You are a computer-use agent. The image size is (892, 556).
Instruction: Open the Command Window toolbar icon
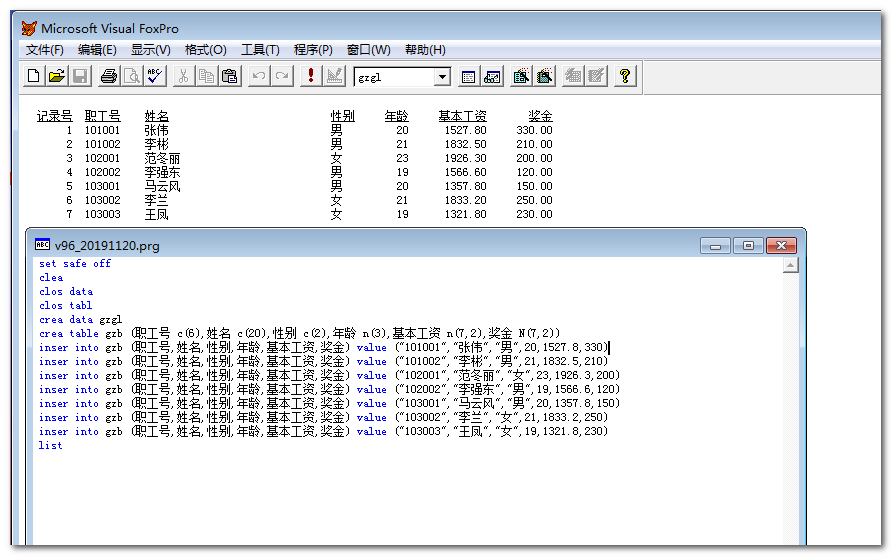click(468, 76)
